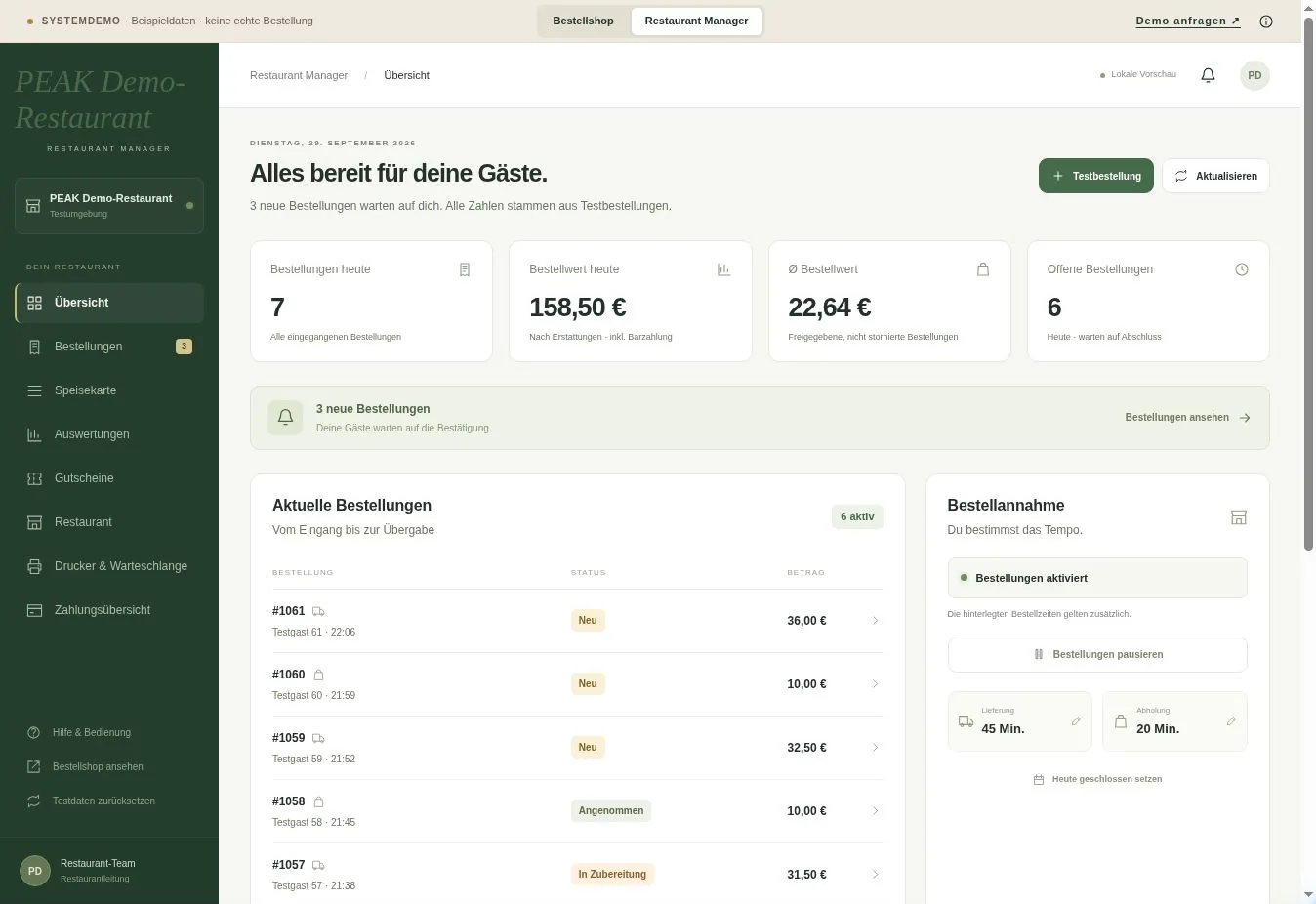Viewport: 1316px width, 904px height.
Task: Expand order #1059 with its chevron
Action: [x=875, y=748]
